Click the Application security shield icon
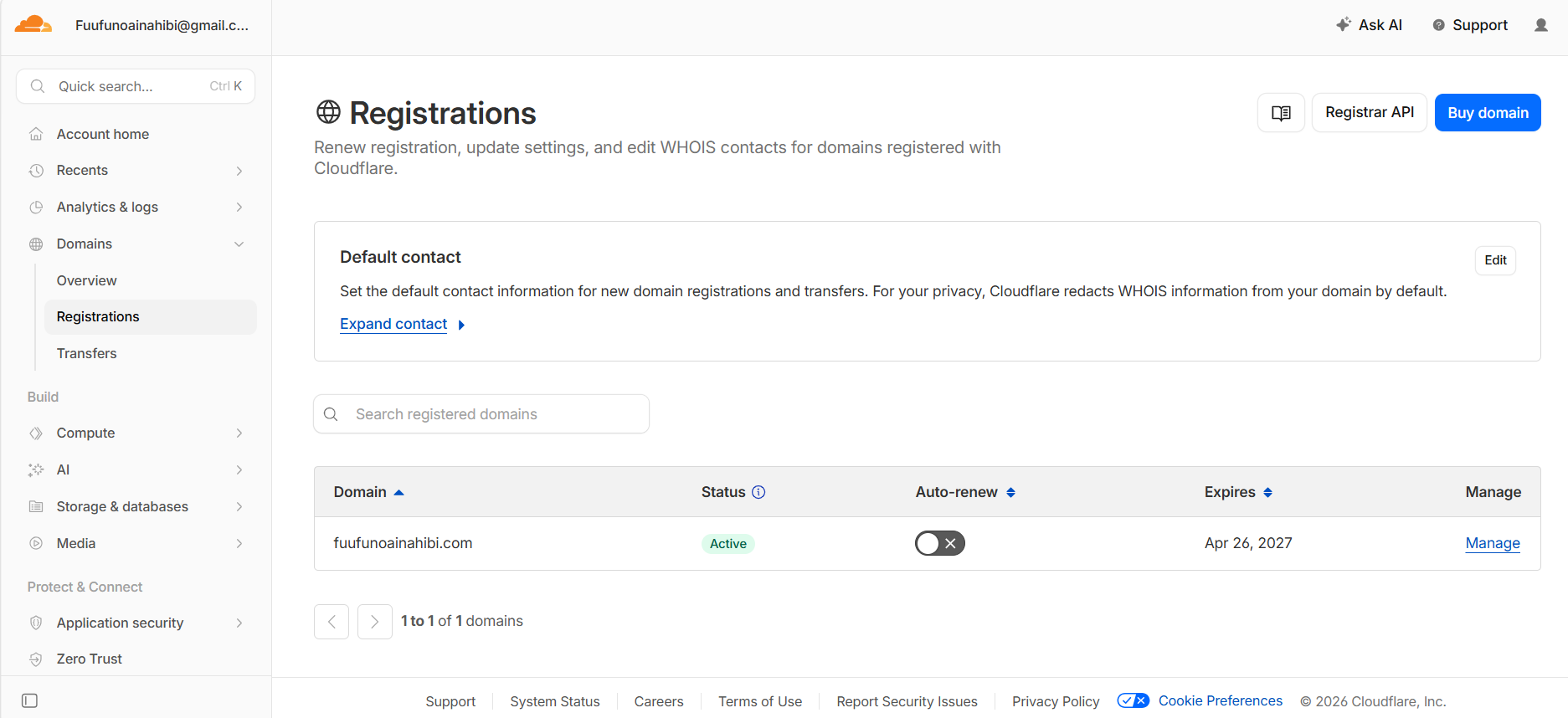The height and width of the screenshot is (718, 1568). [36, 623]
